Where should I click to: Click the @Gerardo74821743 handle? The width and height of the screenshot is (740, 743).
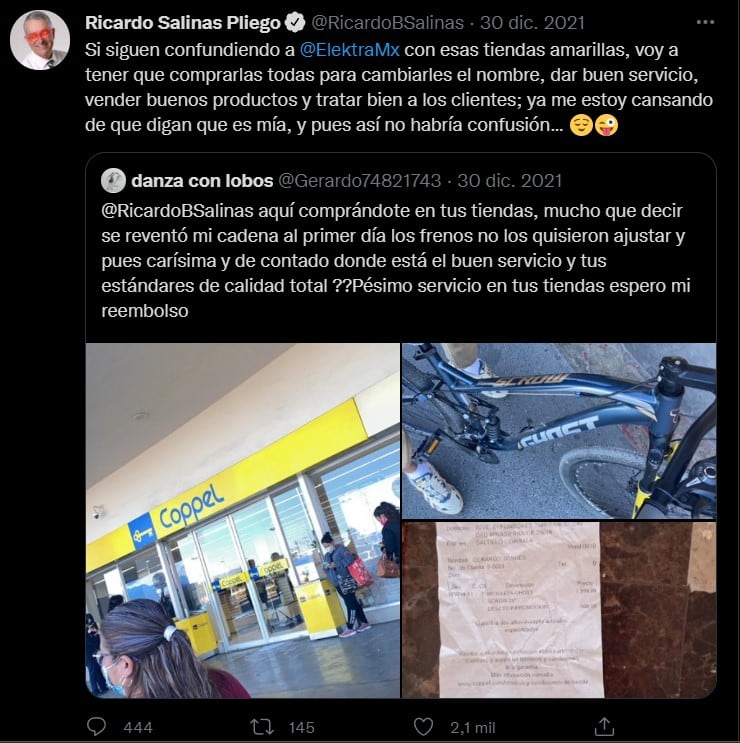pos(357,180)
